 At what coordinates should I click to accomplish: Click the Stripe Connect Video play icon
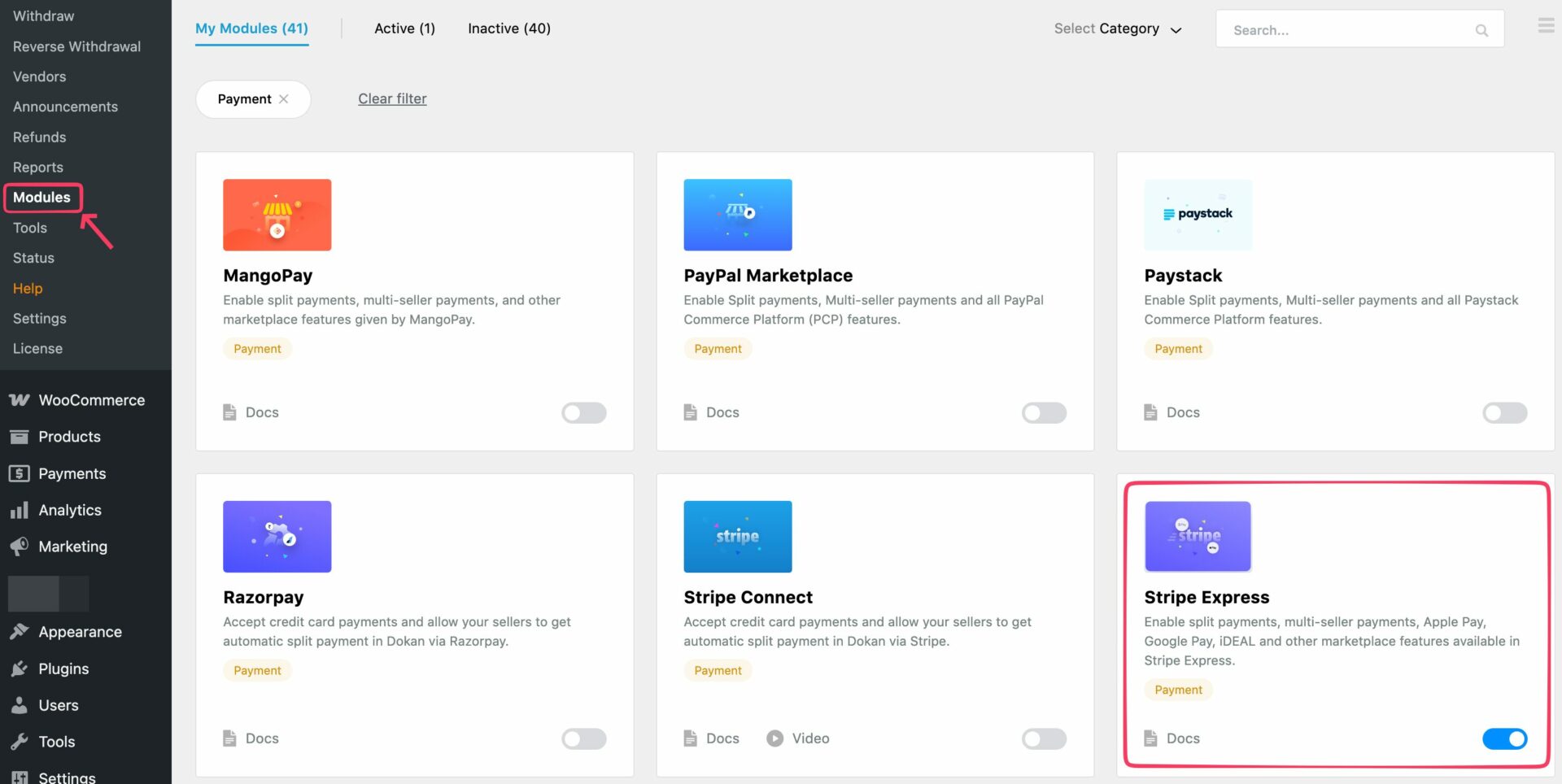point(774,738)
